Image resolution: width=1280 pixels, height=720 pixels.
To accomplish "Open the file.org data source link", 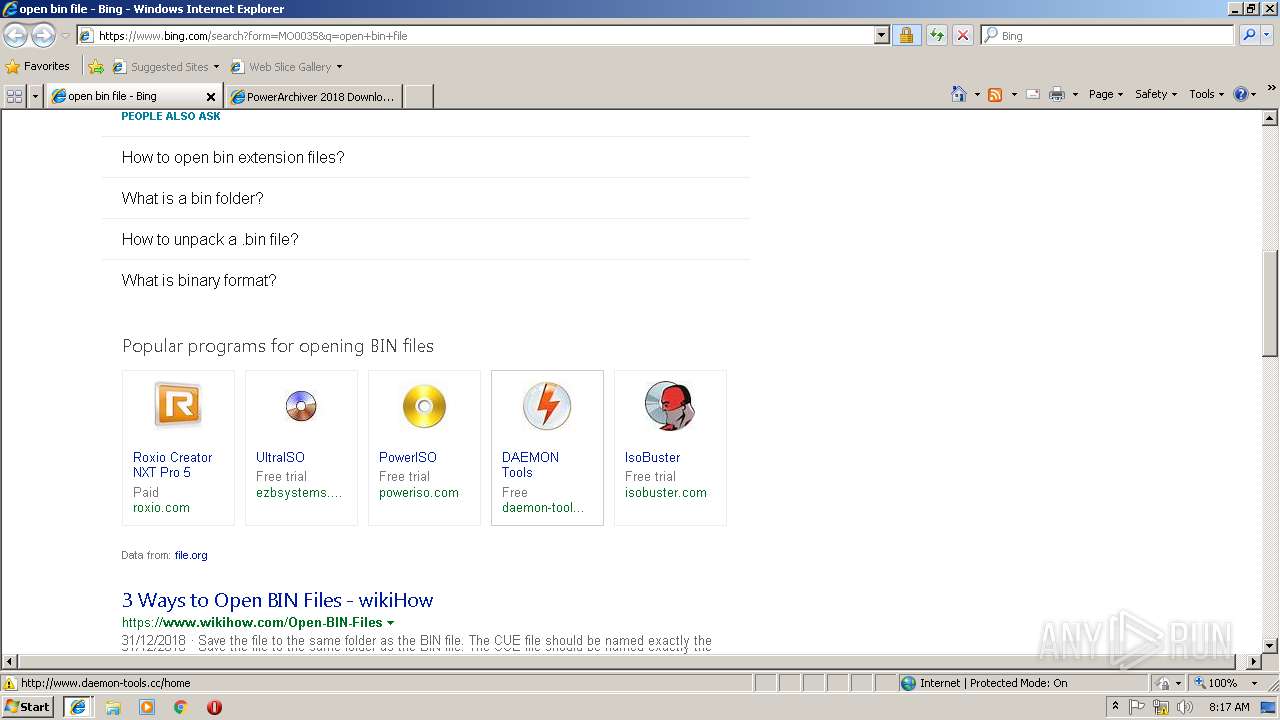I will click(x=191, y=555).
